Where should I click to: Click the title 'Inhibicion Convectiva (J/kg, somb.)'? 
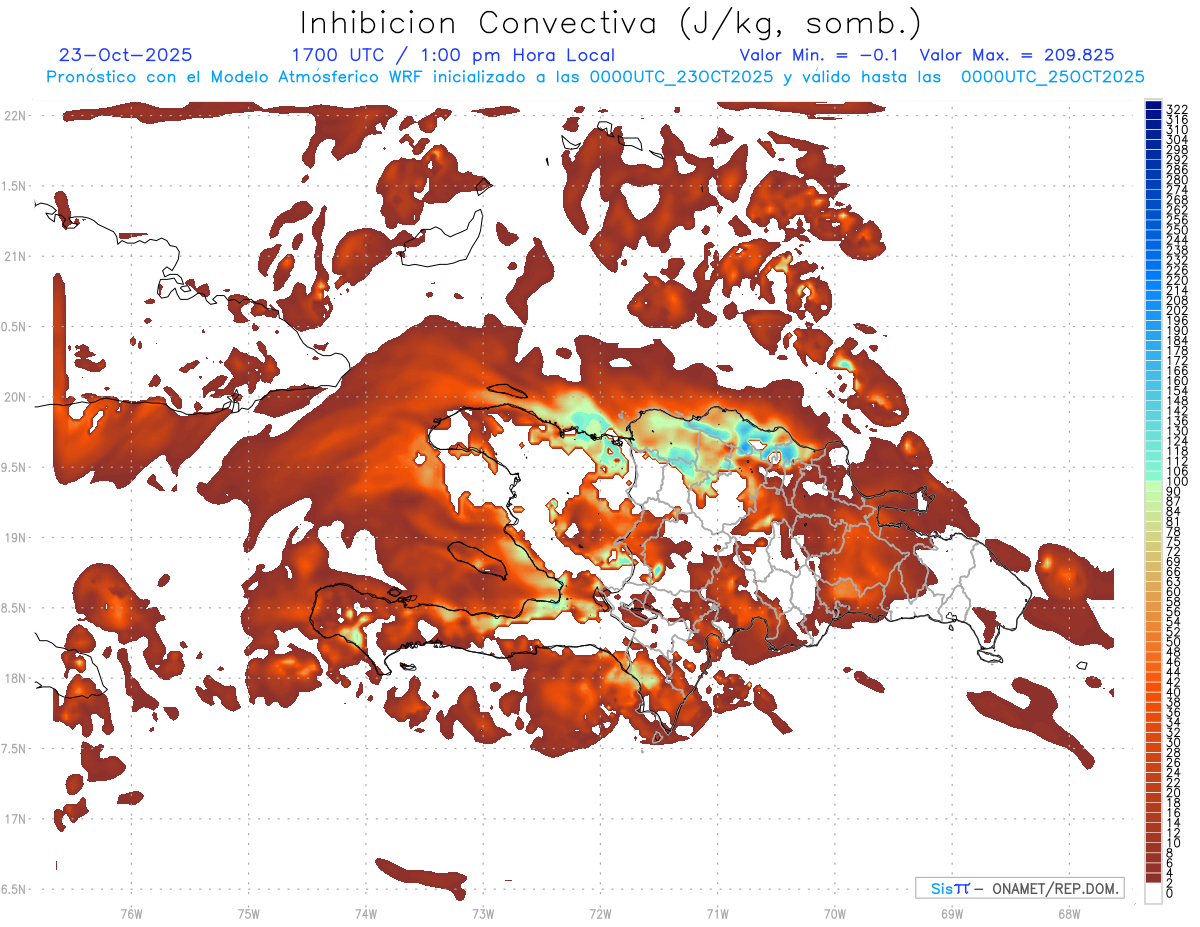pos(610,23)
